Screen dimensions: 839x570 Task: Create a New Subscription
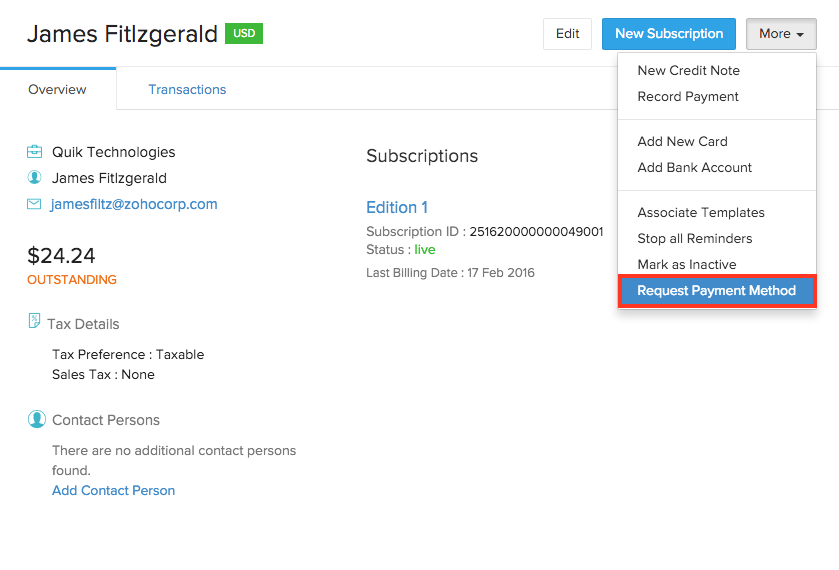pos(669,34)
